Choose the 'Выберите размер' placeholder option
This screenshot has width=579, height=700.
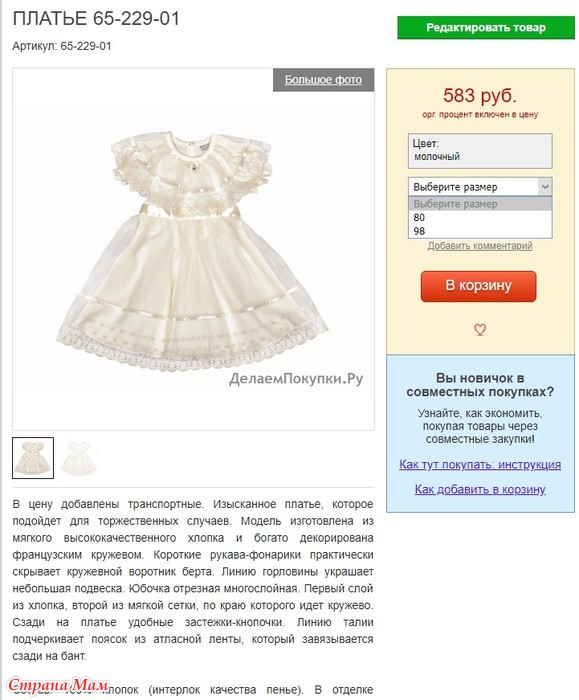pos(480,204)
